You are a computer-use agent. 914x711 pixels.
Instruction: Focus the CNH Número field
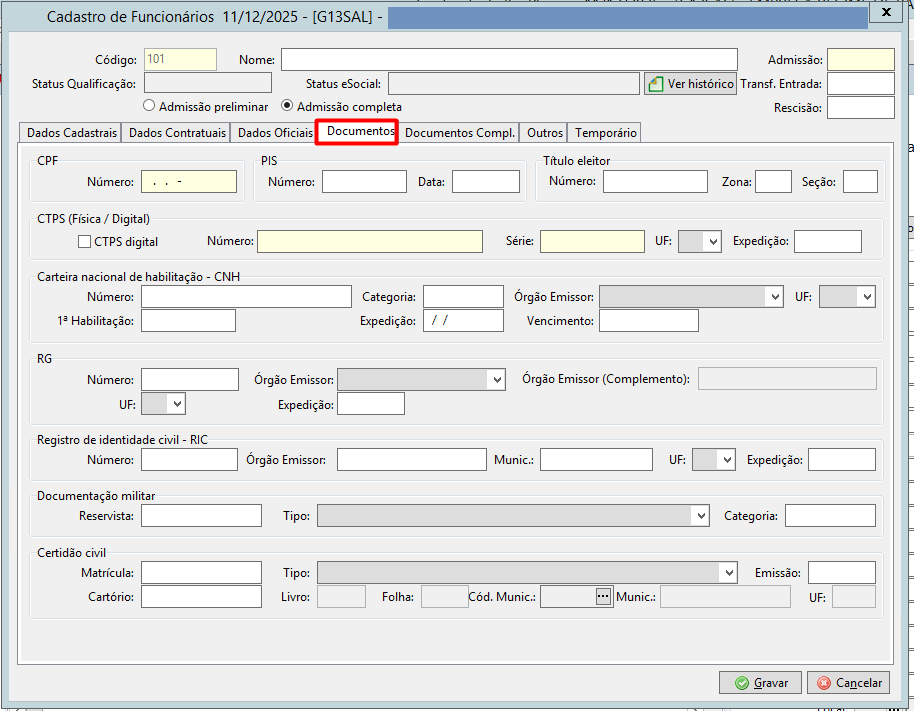click(247, 296)
